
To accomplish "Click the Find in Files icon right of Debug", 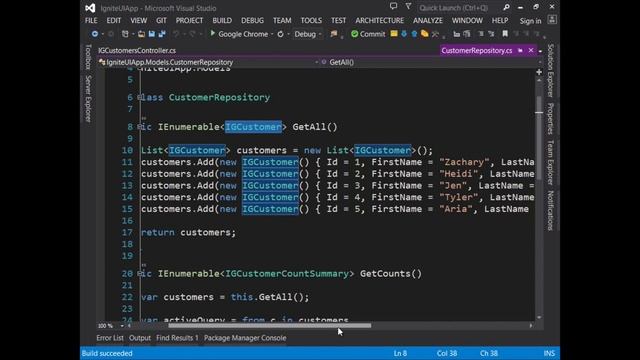I will (334, 34).
